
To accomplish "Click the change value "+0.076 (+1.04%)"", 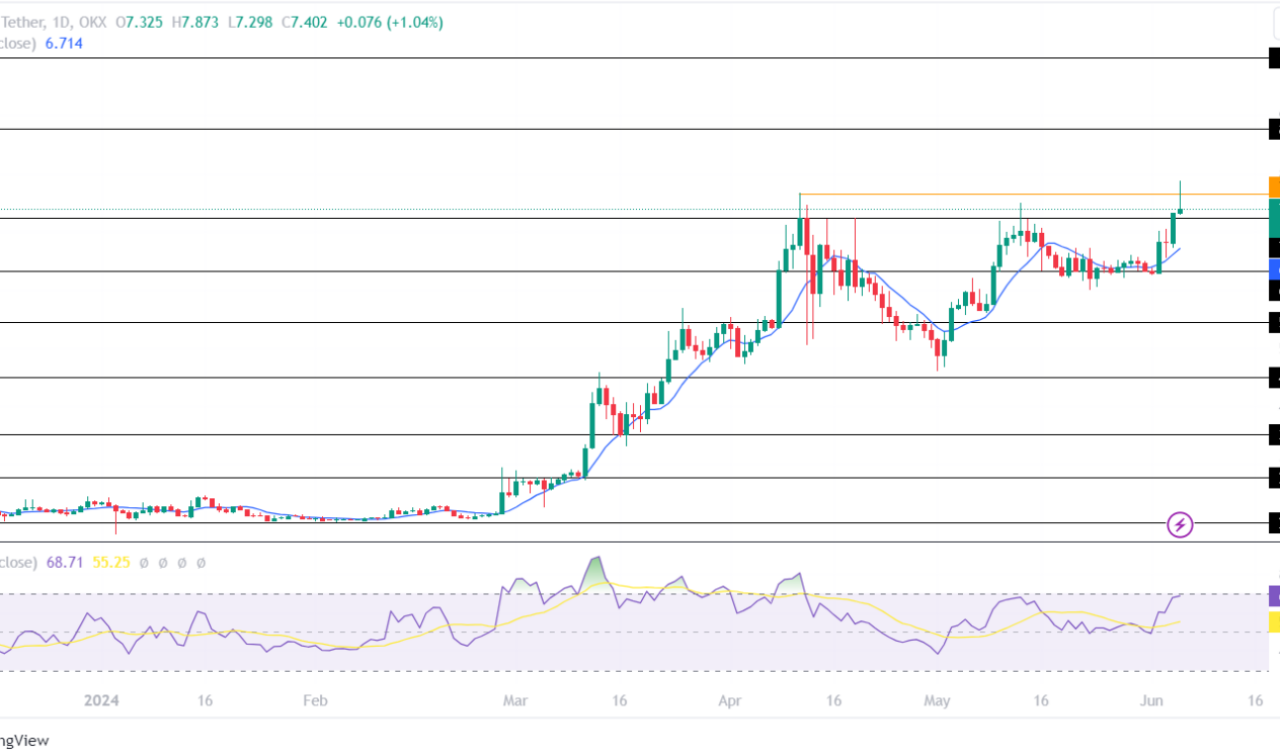I will tap(388, 22).
